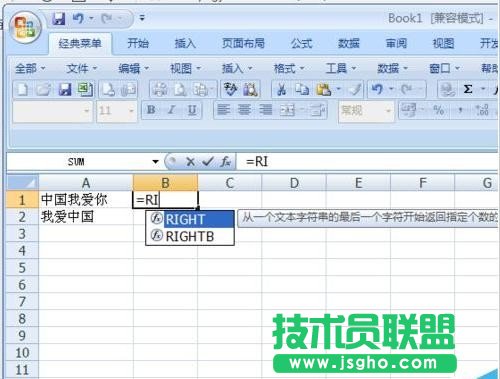This screenshot has height=379, width=500.
Task: Open the 窗口 classic menu
Action: coord(444,69)
